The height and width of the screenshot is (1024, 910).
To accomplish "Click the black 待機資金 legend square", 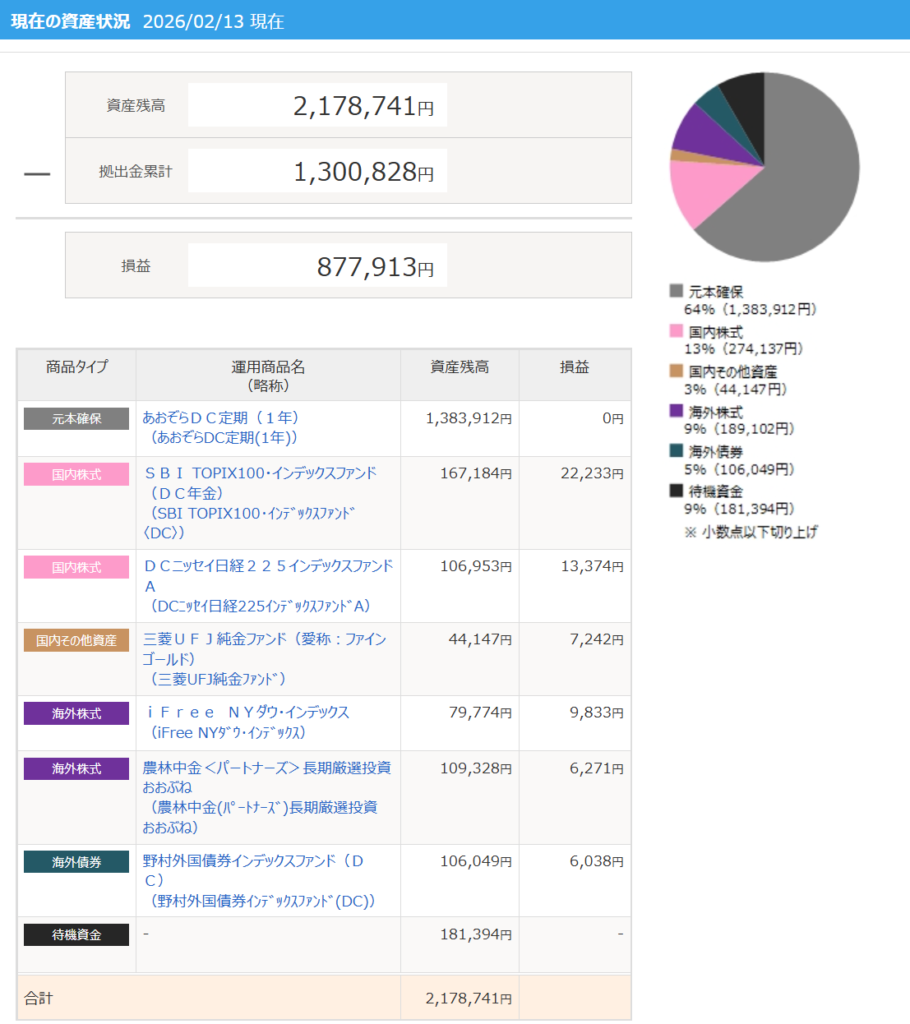I will [676, 491].
